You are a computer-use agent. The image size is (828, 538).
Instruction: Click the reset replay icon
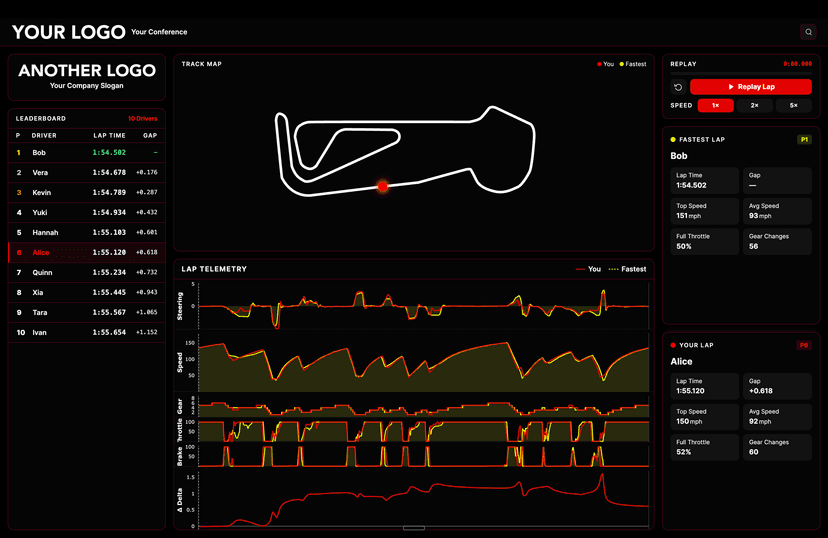[678, 87]
